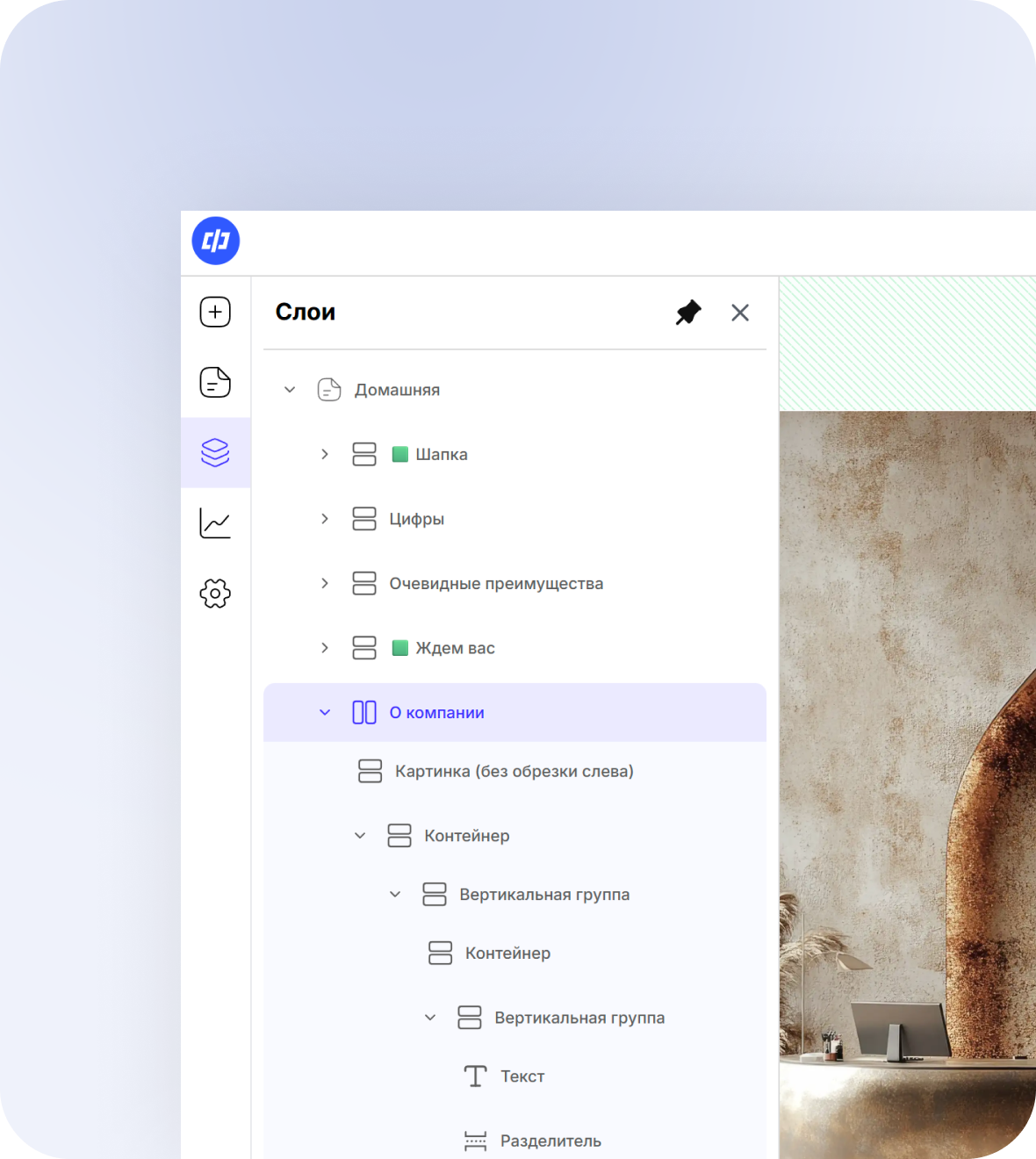The image size is (1036, 1159).
Task: Open the settings gear icon
Action: [215, 594]
